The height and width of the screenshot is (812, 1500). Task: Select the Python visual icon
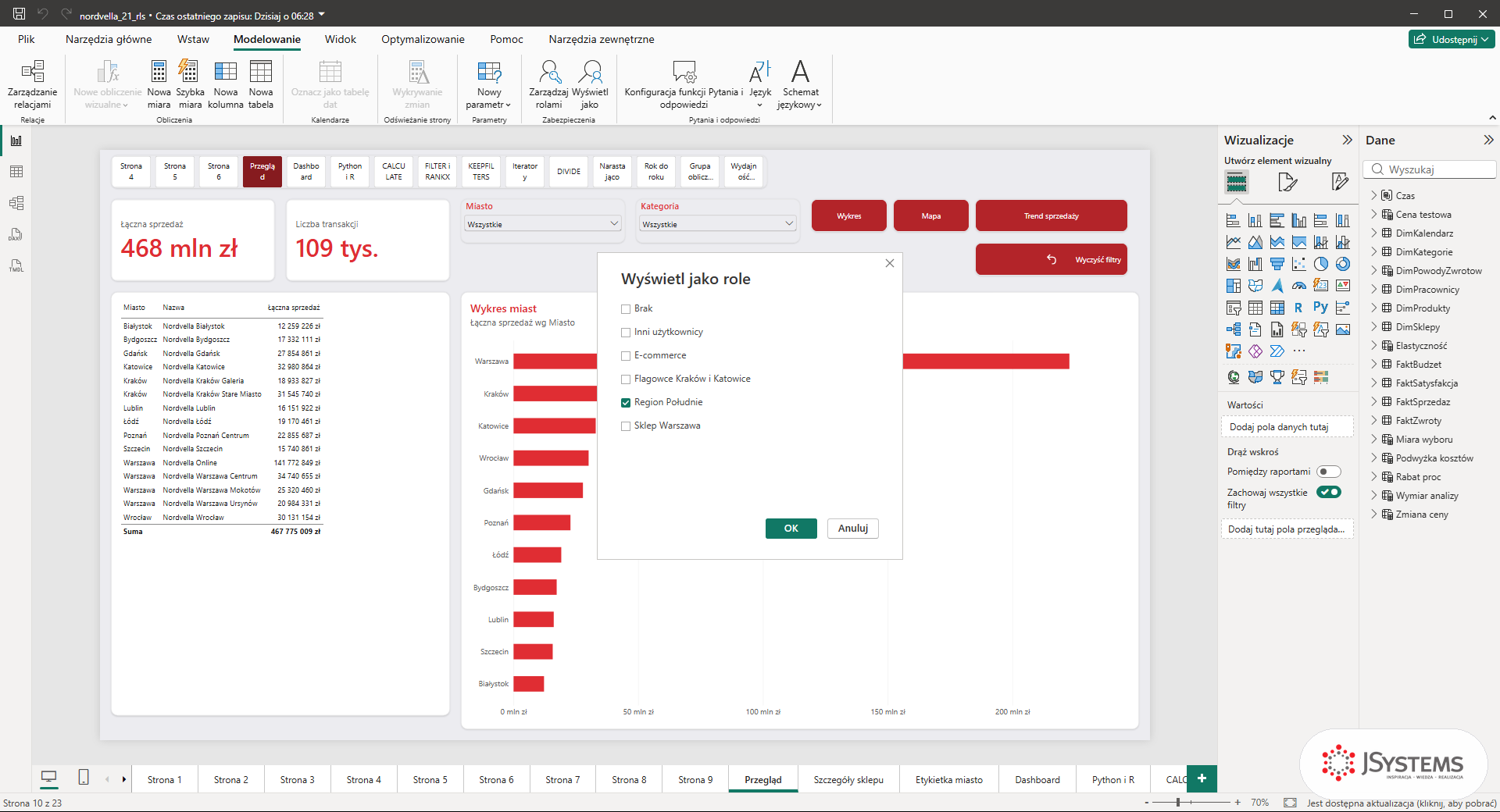[1320, 308]
